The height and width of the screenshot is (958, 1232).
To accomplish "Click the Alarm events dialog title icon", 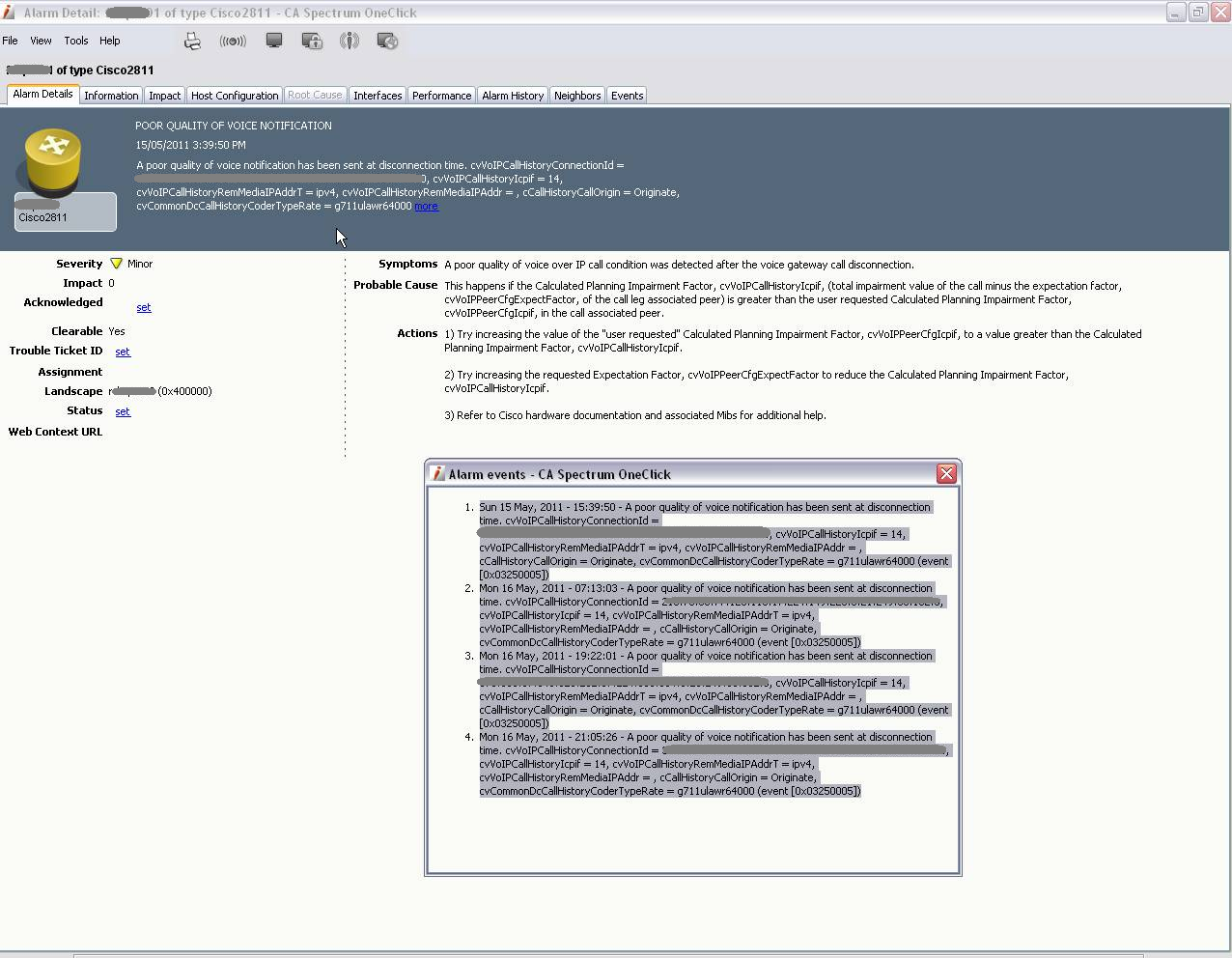I will tap(437, 474).
